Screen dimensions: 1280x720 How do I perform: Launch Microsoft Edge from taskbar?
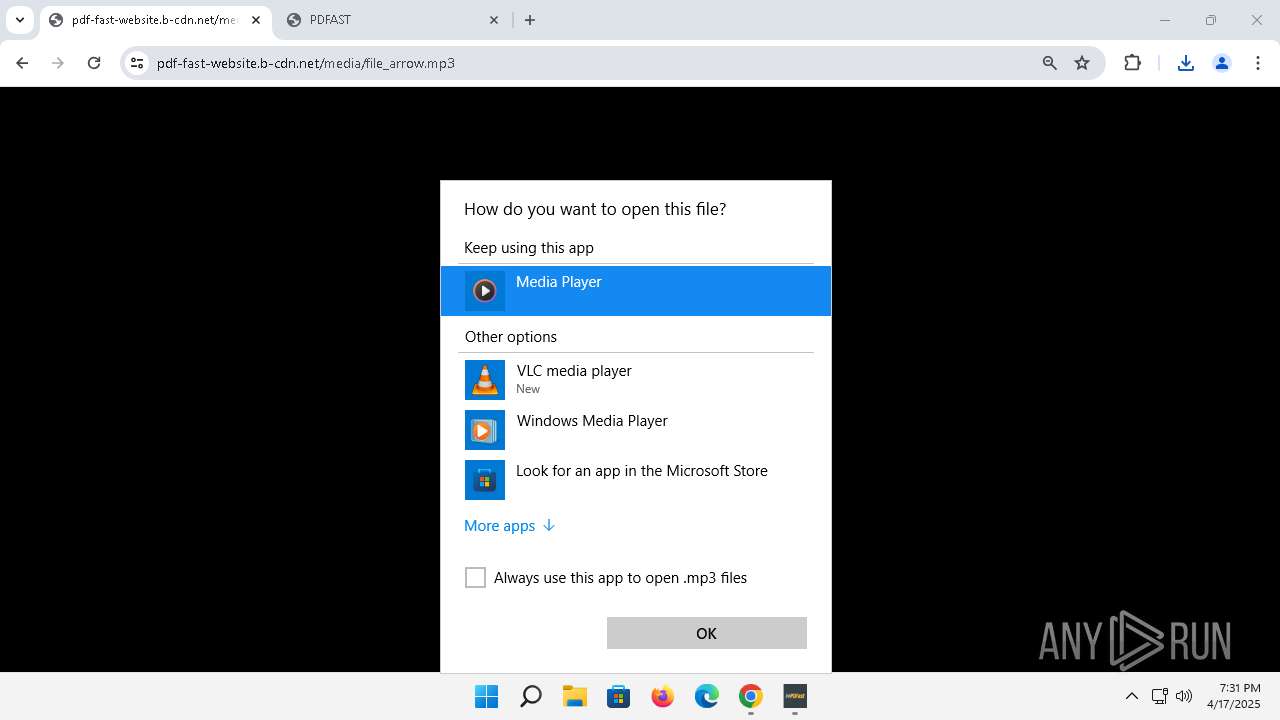[707, 696]
